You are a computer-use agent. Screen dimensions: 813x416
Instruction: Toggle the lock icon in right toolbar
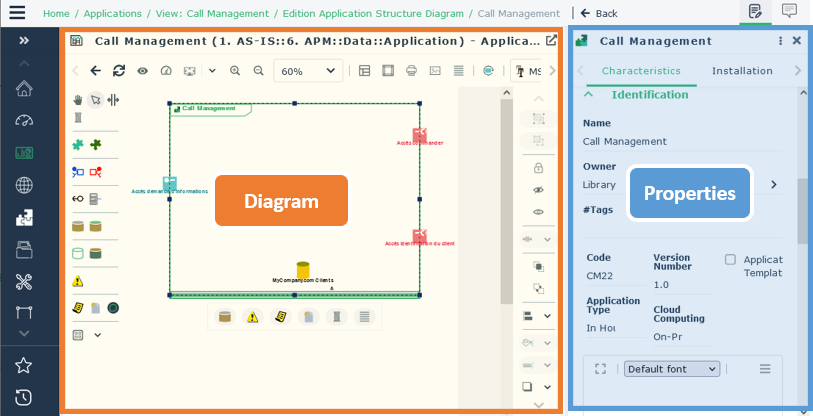point(539,167)
